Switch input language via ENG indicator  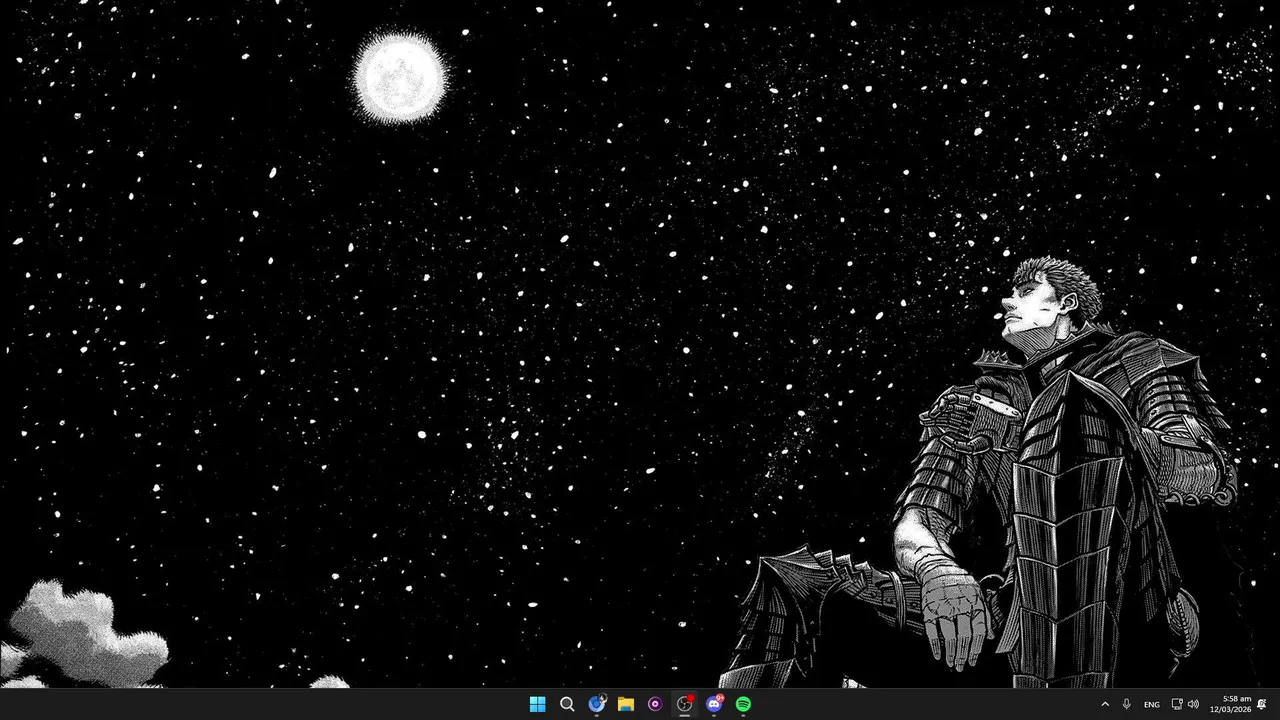pos(1152,704)
